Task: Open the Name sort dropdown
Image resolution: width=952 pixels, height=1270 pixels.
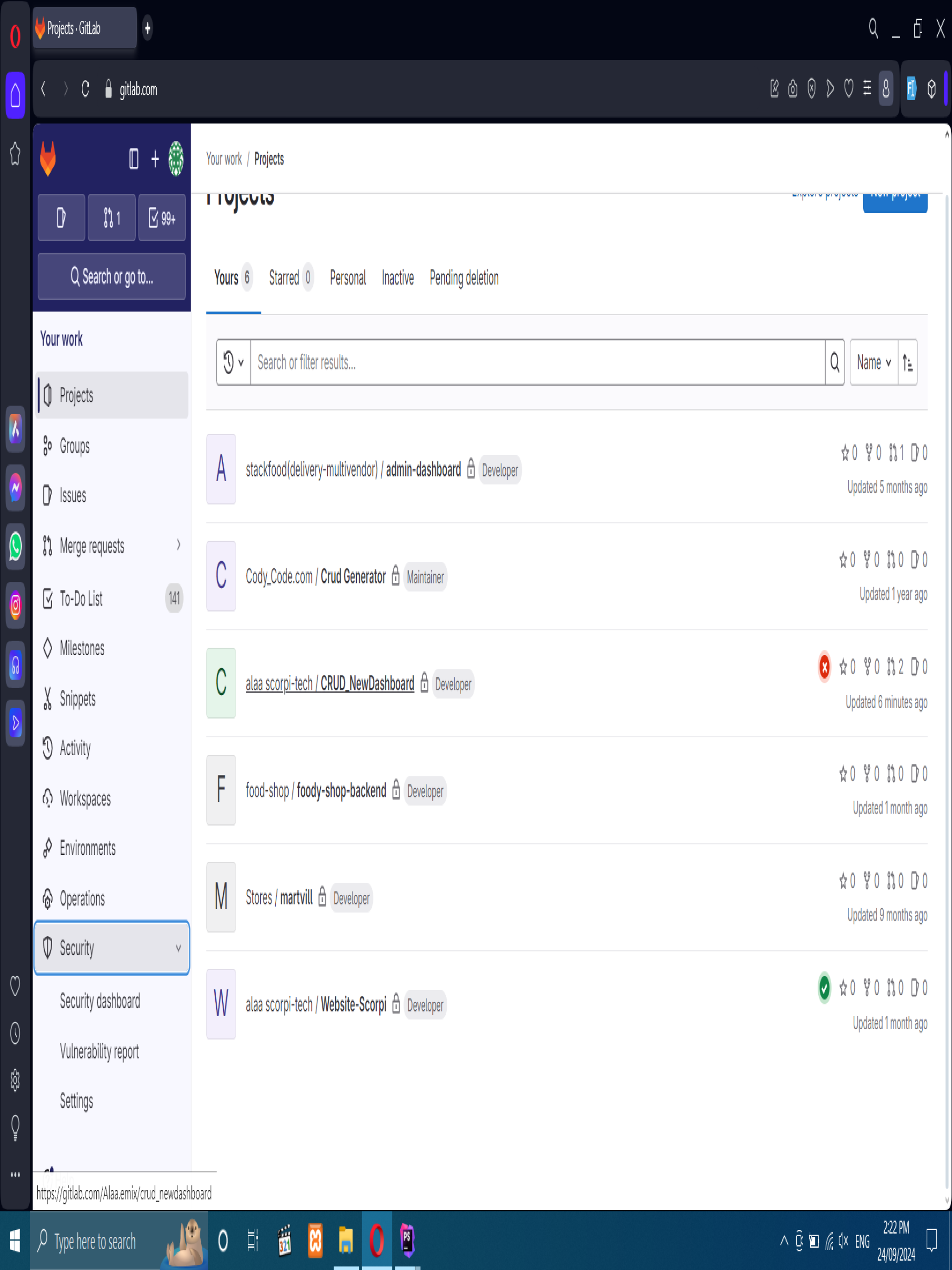Action: [x=873, y=362]
